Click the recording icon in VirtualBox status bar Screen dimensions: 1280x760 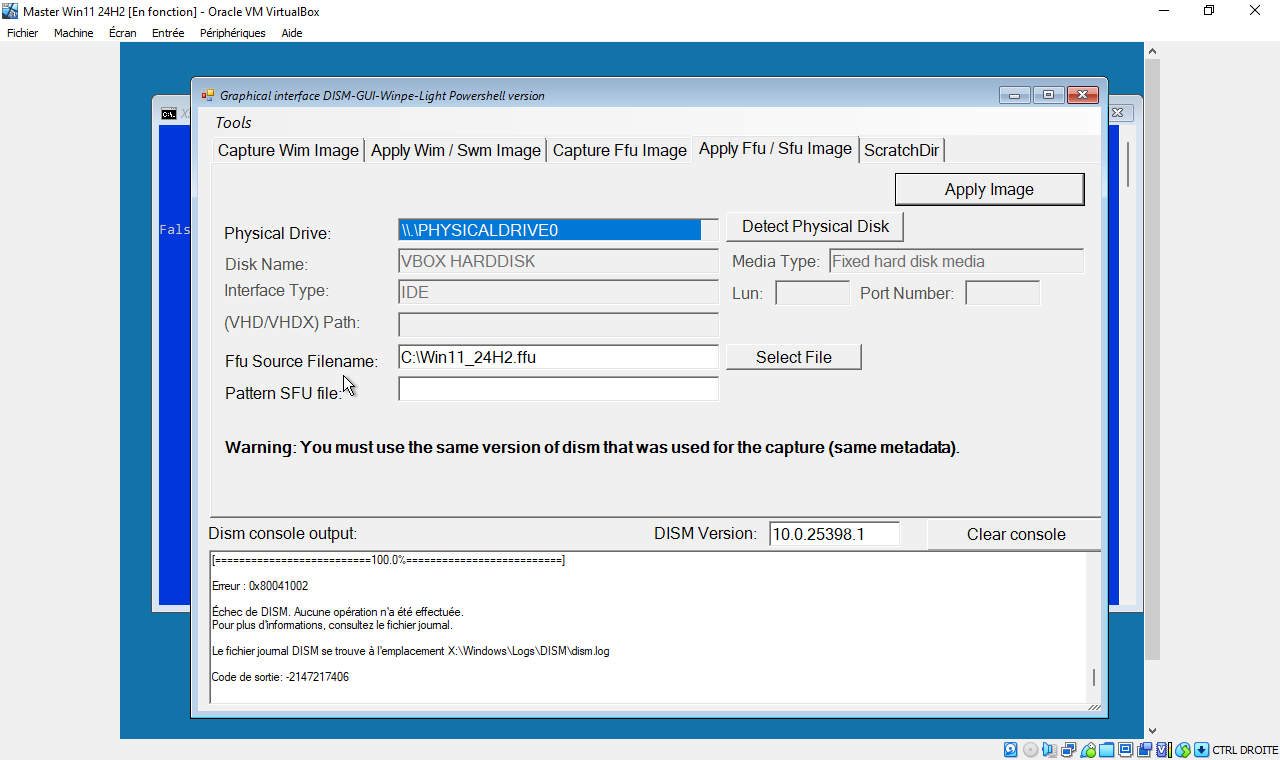1144,750
